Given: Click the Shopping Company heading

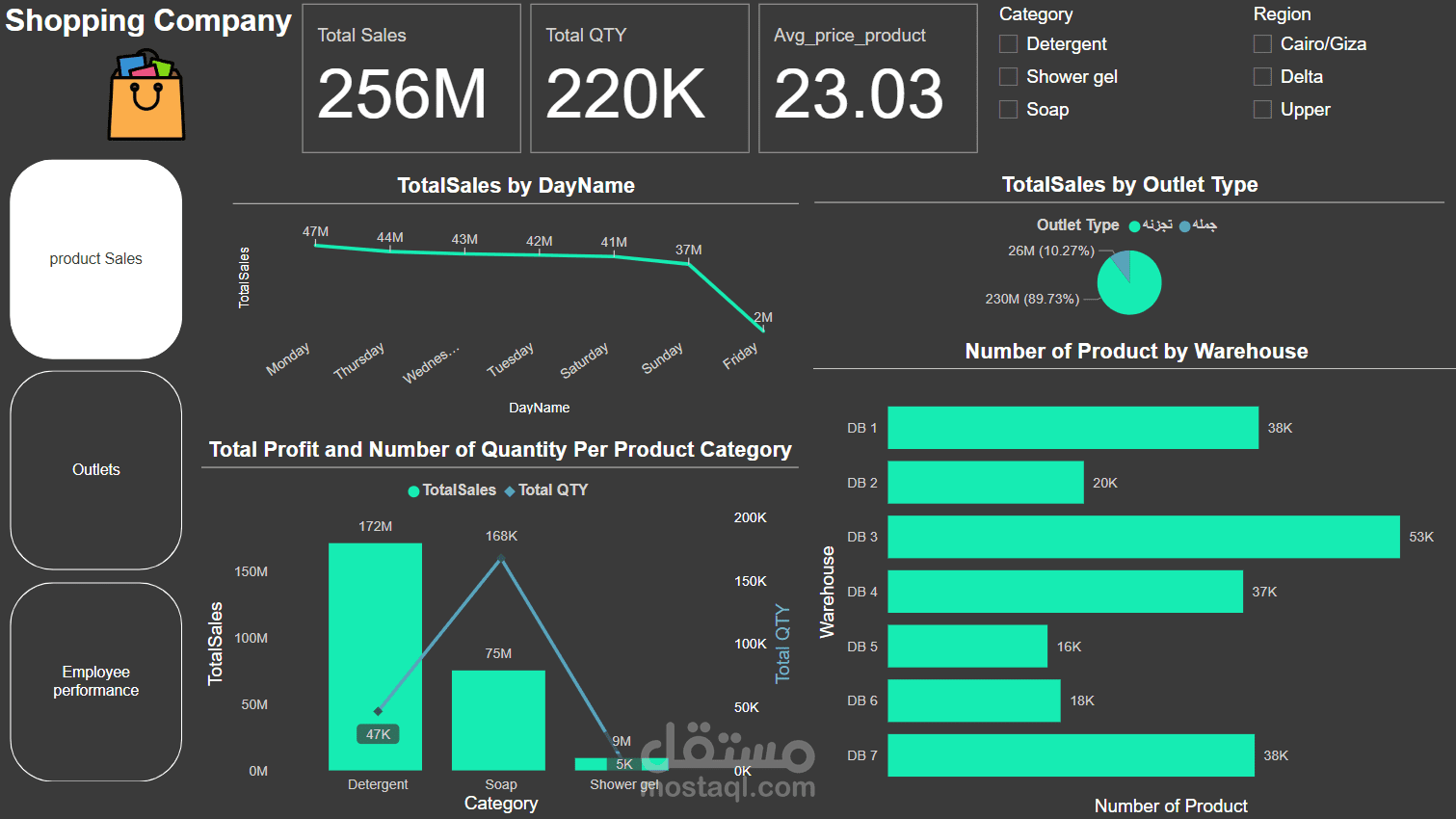Looking at the screenshot, I should pyautogui.click(x=147, y=20).
